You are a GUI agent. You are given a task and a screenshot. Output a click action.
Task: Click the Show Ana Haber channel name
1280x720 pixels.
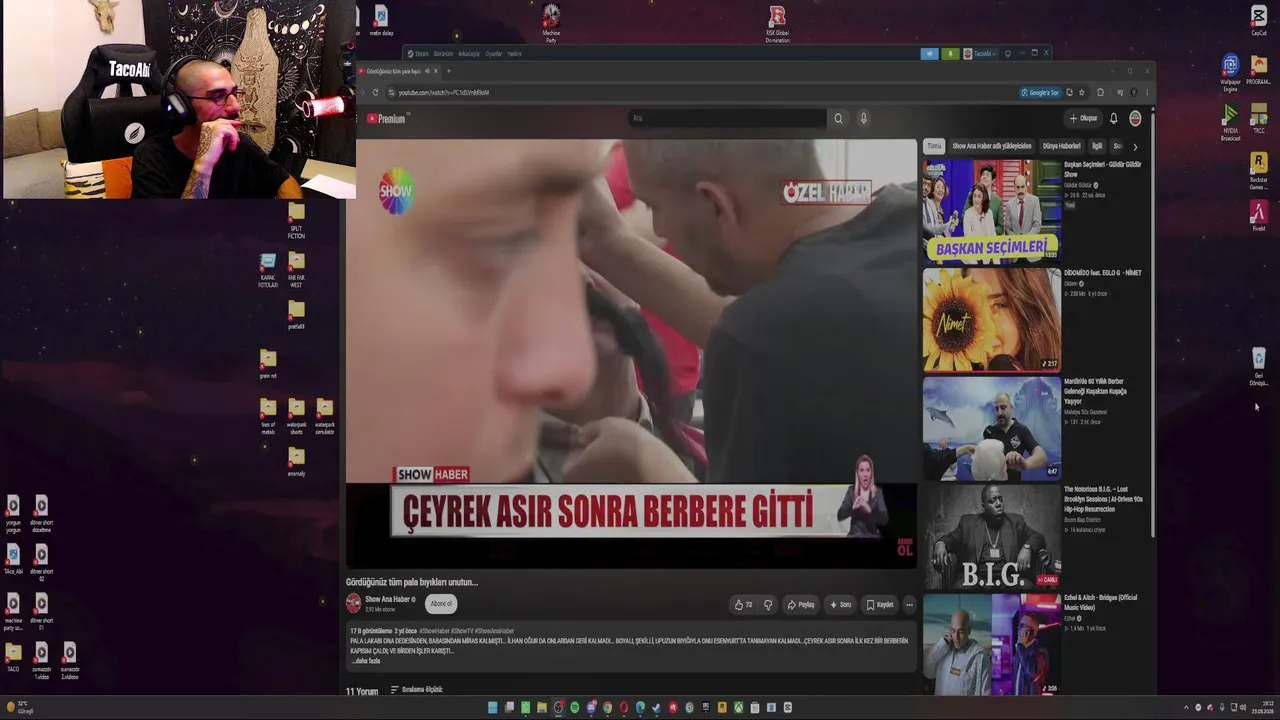387,599
